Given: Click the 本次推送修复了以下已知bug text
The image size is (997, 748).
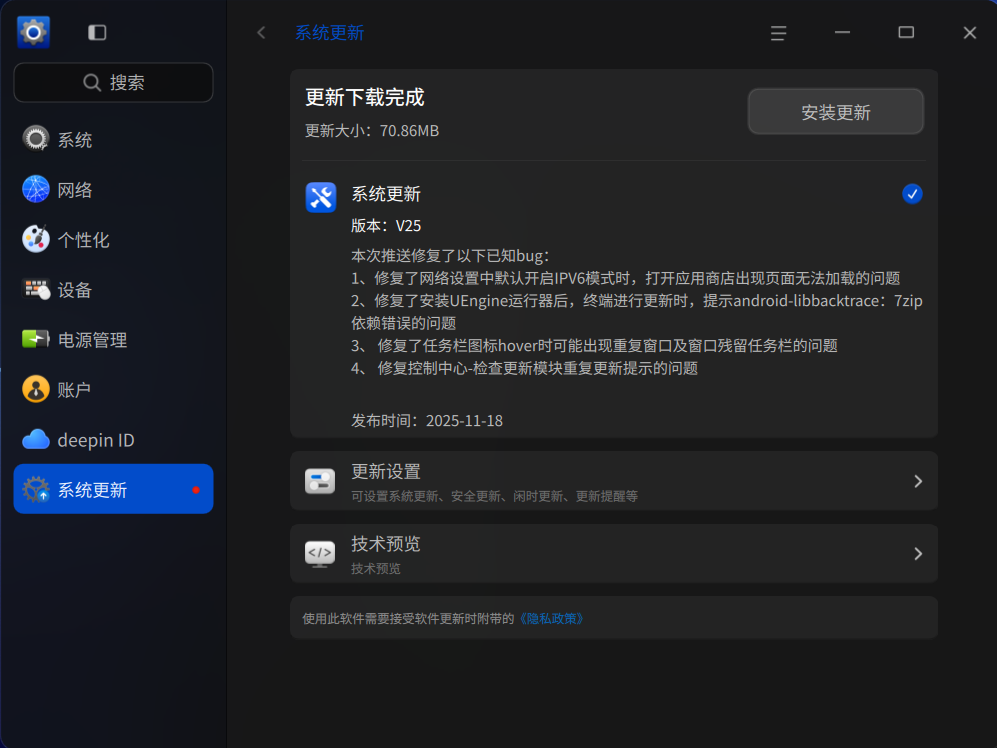Looking at the screenshot, I should point(450,256).
